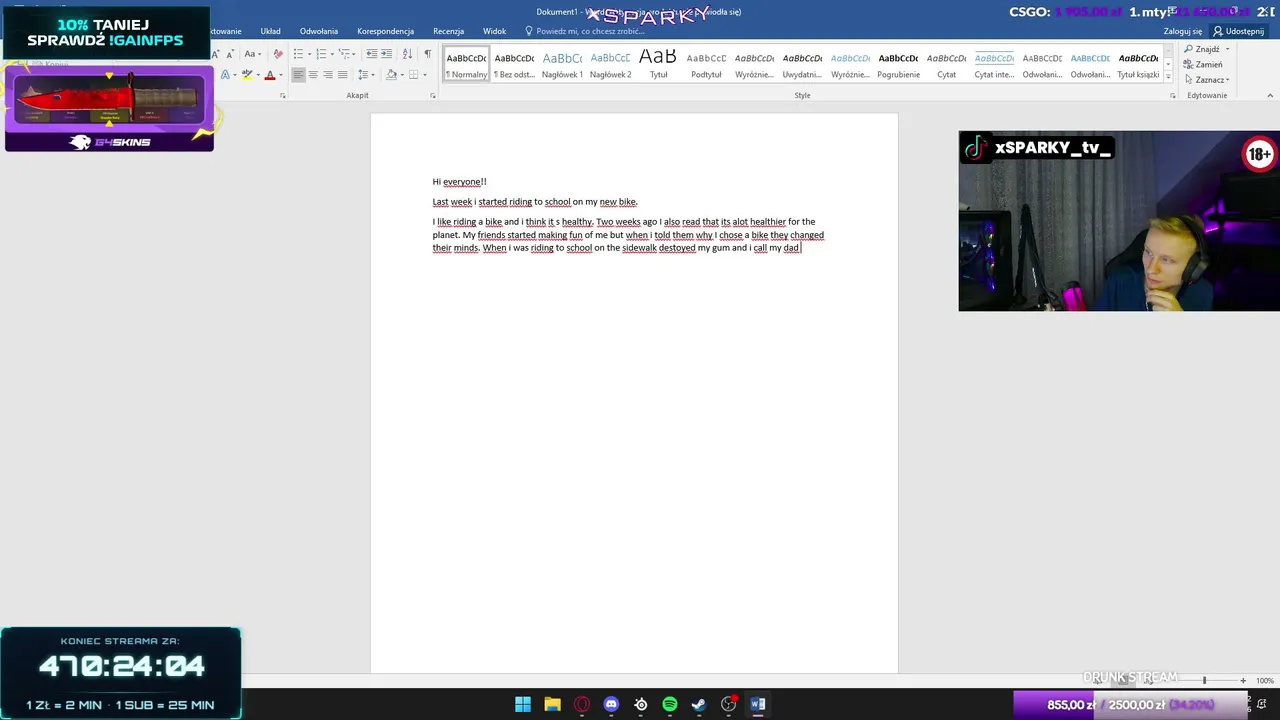The width and height of the screenshot is (1280, 720).
Task: Toggle the show paragraph marks (¶) button
Action: (x=428, y=54)
